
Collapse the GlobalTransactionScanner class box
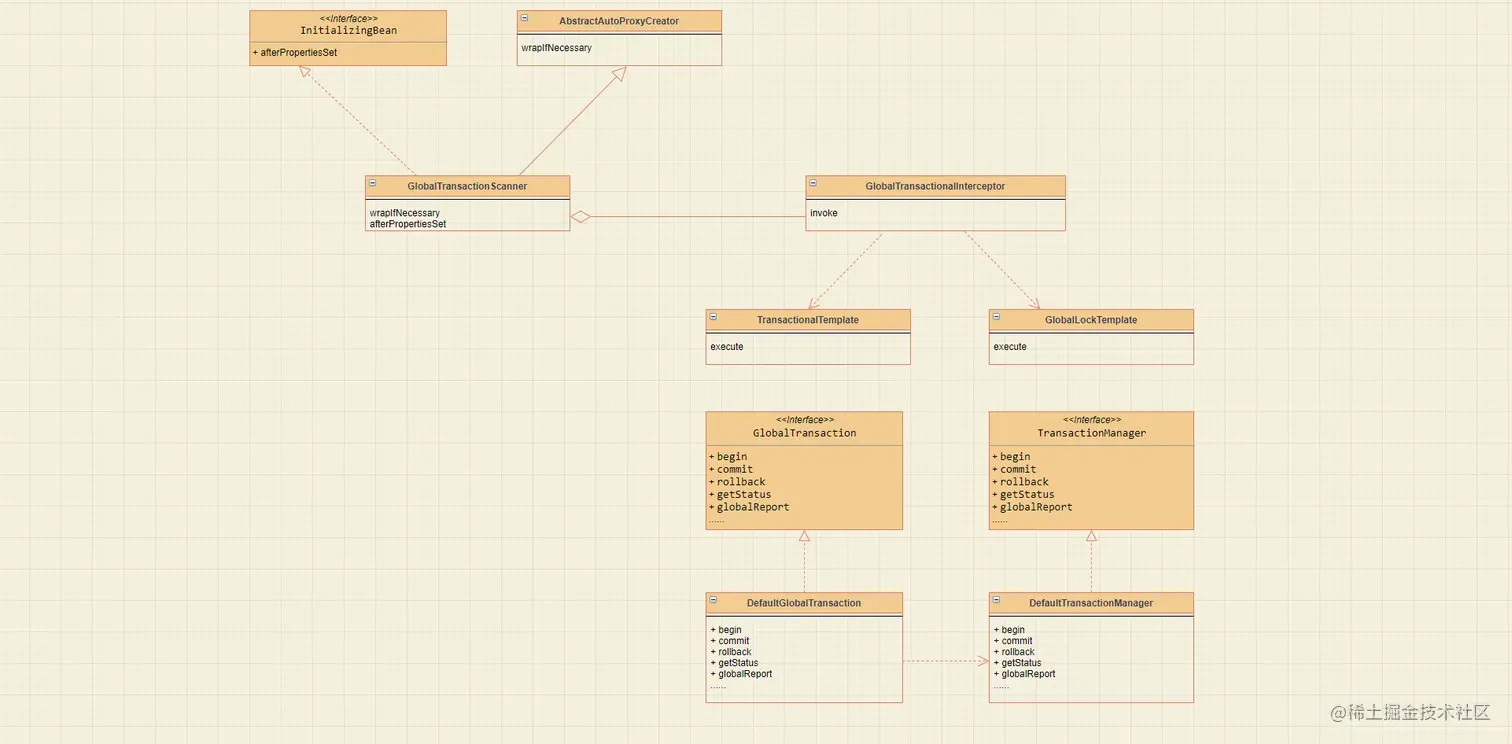pos(373,183)
